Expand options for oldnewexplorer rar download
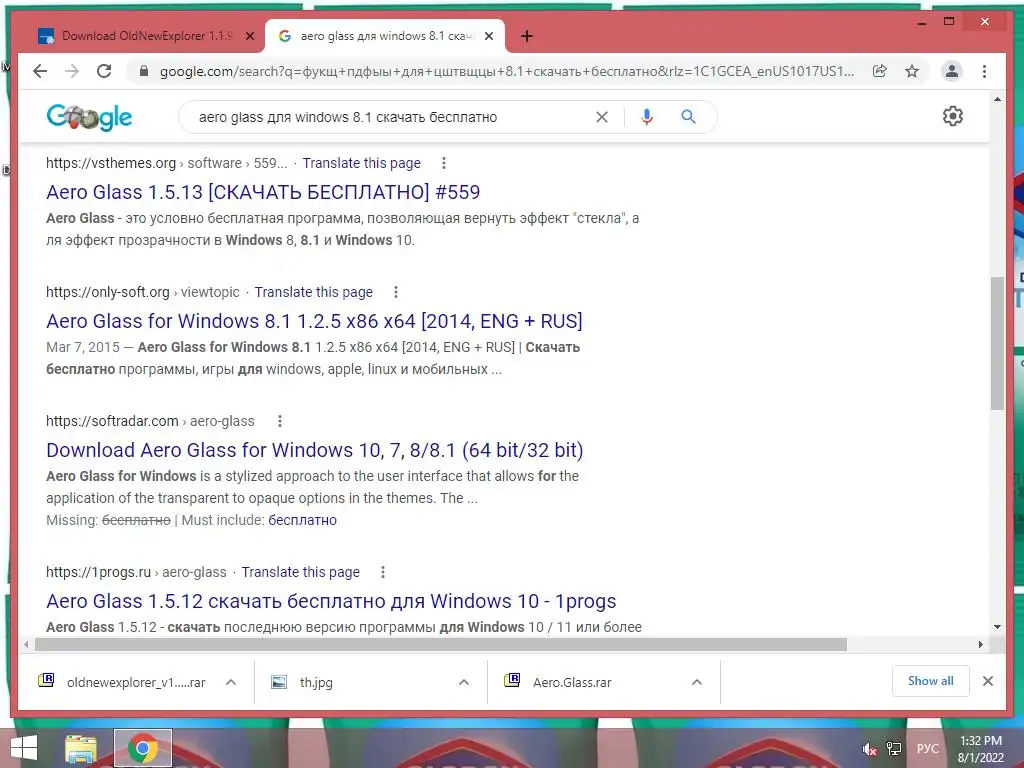Viewport: 1024px width, 768px height. pos(231,682)
